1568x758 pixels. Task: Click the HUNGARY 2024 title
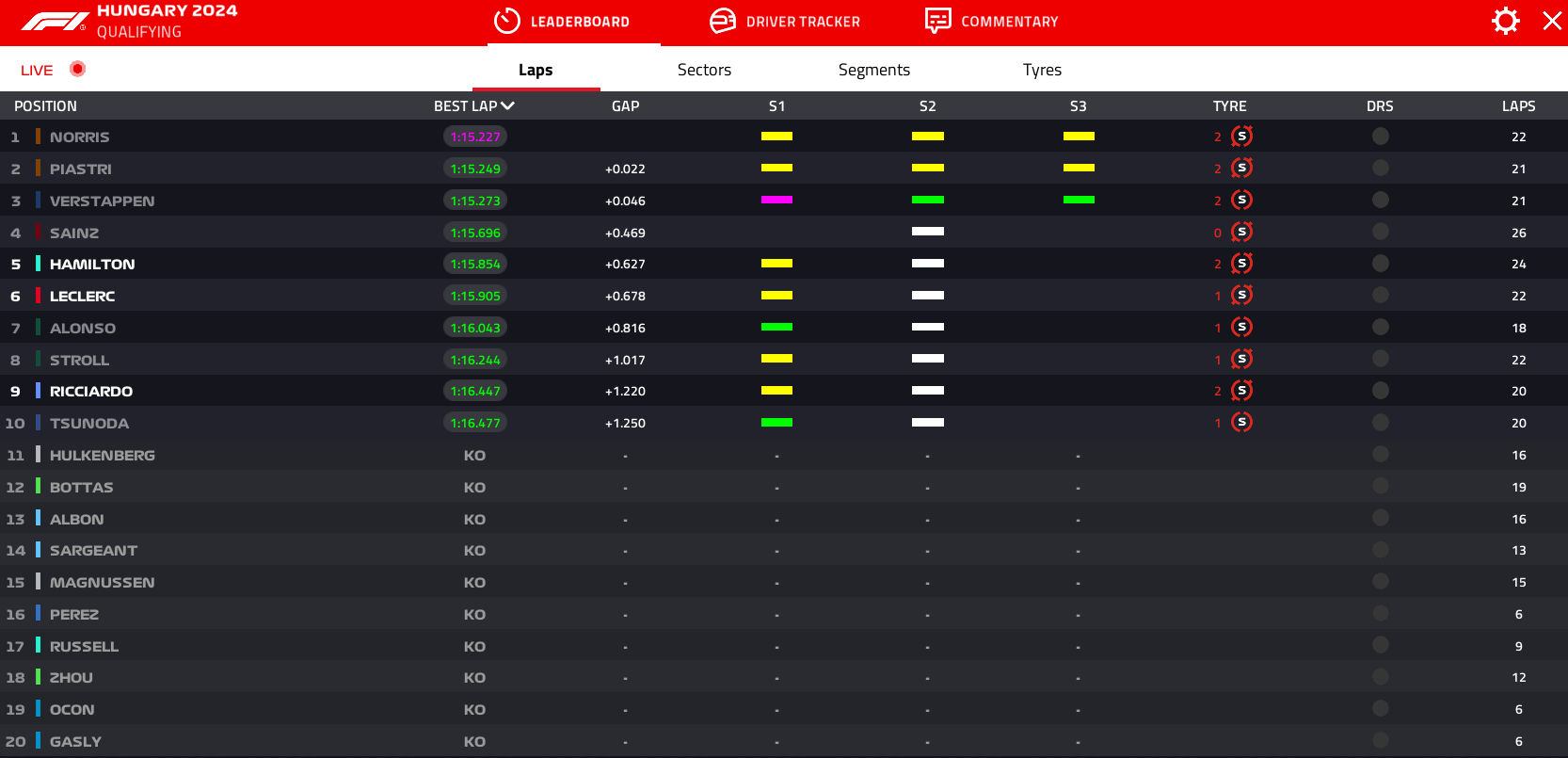point(168,10)
